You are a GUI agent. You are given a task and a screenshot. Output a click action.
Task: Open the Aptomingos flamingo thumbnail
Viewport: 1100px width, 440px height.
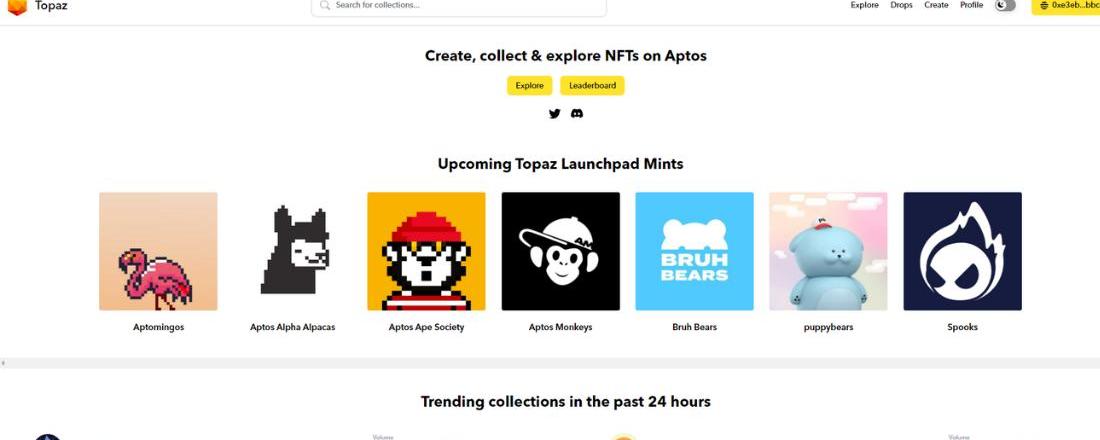(x=158, y=251)
